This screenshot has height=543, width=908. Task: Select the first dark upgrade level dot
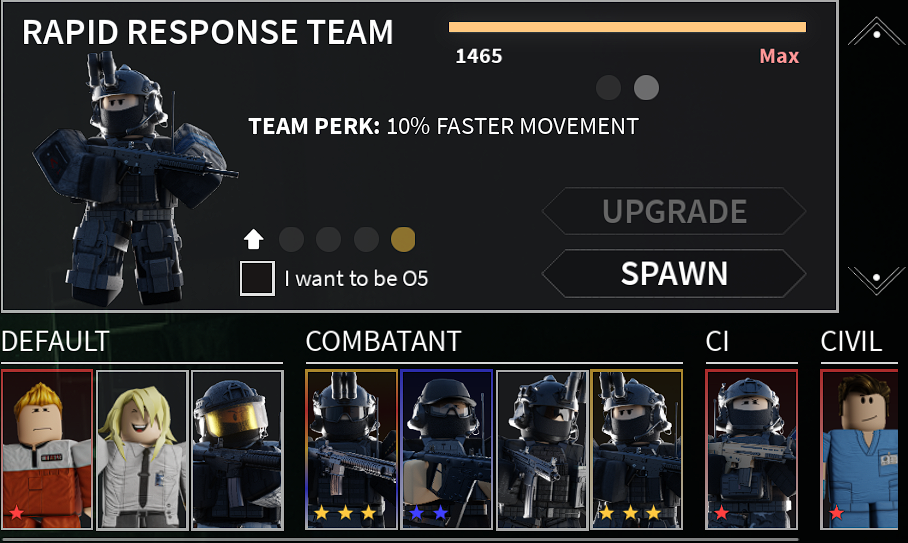(x=291, y=239)
